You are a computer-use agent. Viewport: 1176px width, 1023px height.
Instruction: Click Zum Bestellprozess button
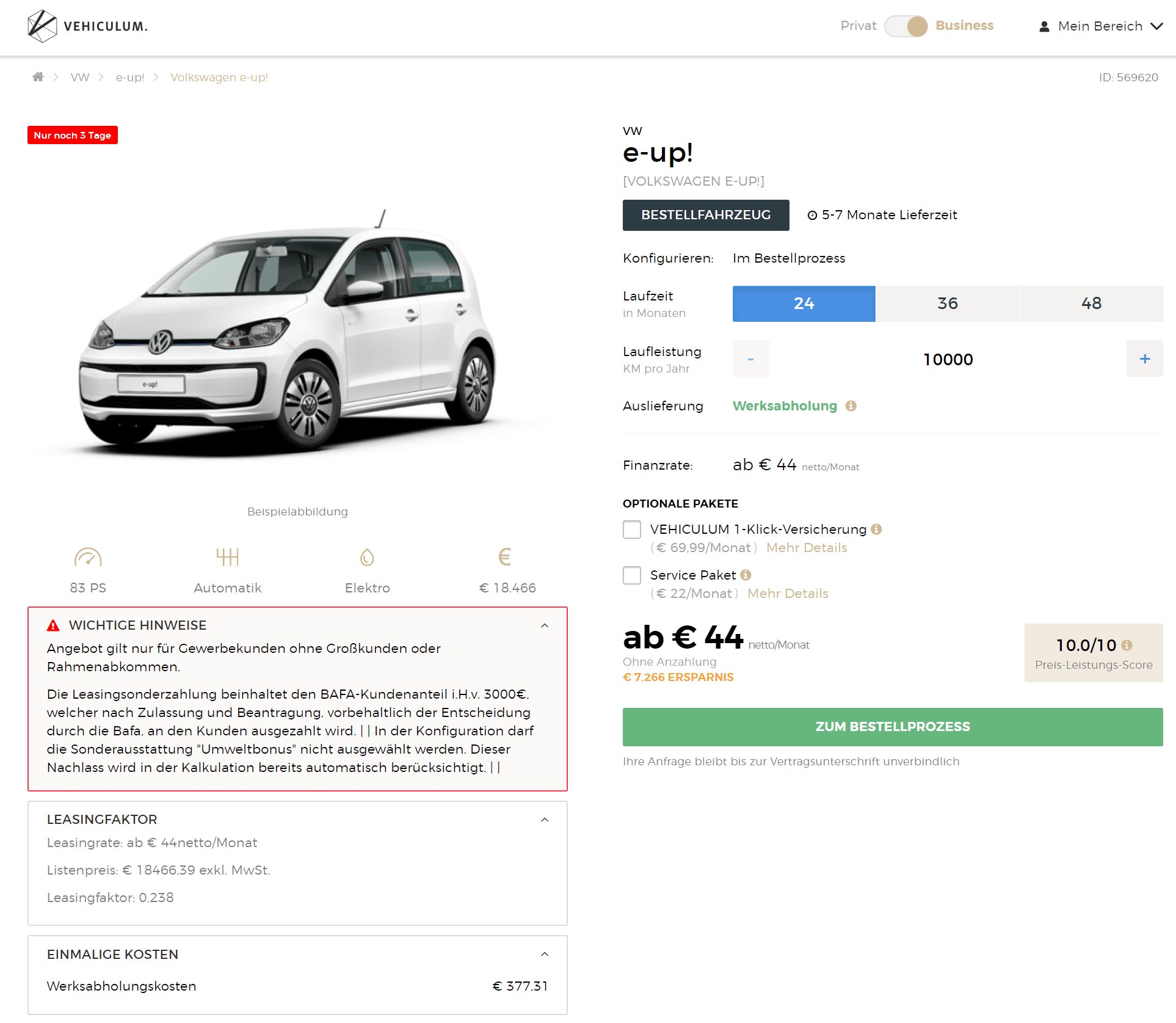pos(893,727)
